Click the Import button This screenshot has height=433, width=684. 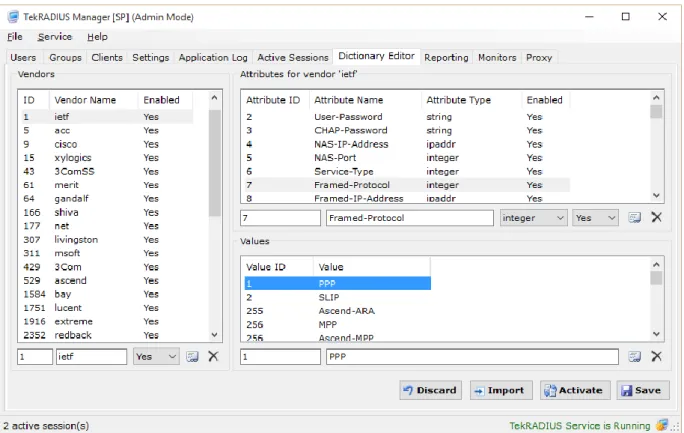pos(501,390)
